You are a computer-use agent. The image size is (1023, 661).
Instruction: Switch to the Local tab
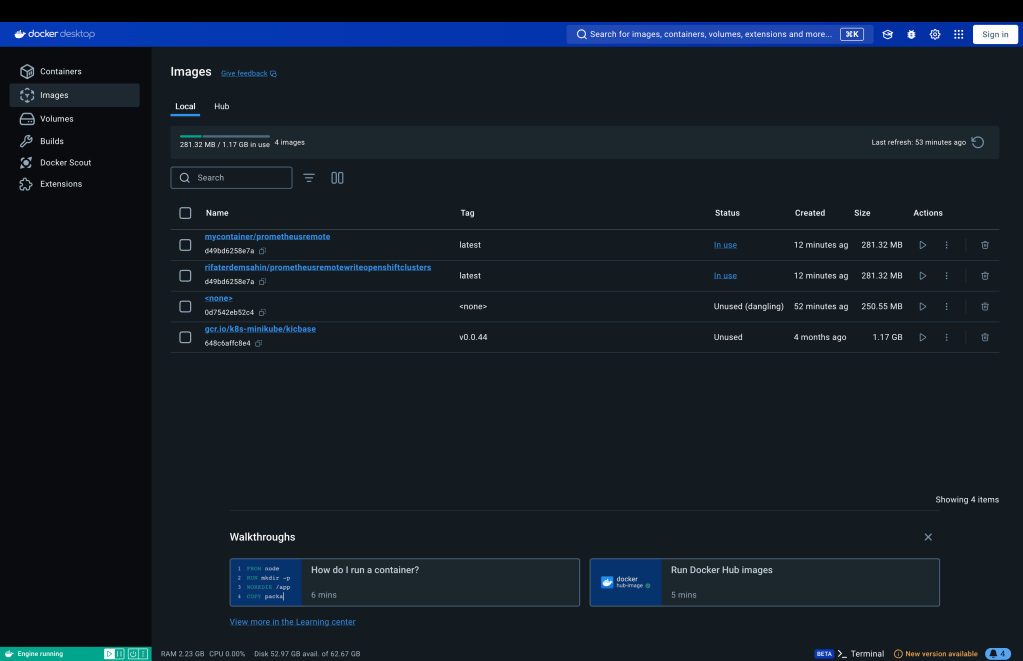pos(185,106)
